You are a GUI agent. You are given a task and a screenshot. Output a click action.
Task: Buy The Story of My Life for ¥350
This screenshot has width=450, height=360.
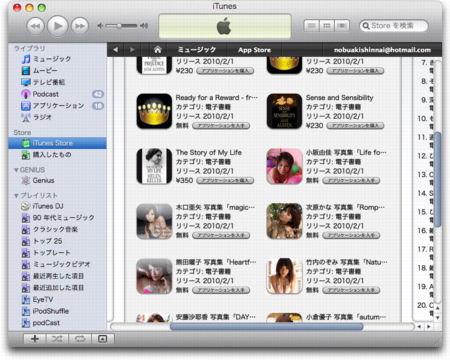[225, 180]
